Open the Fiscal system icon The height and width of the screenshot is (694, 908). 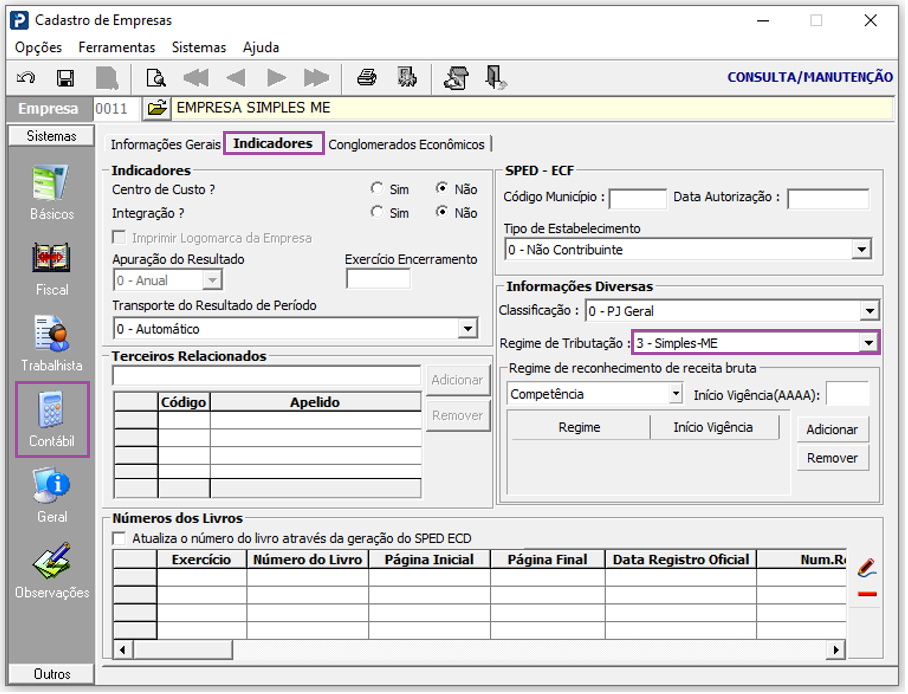52,268
